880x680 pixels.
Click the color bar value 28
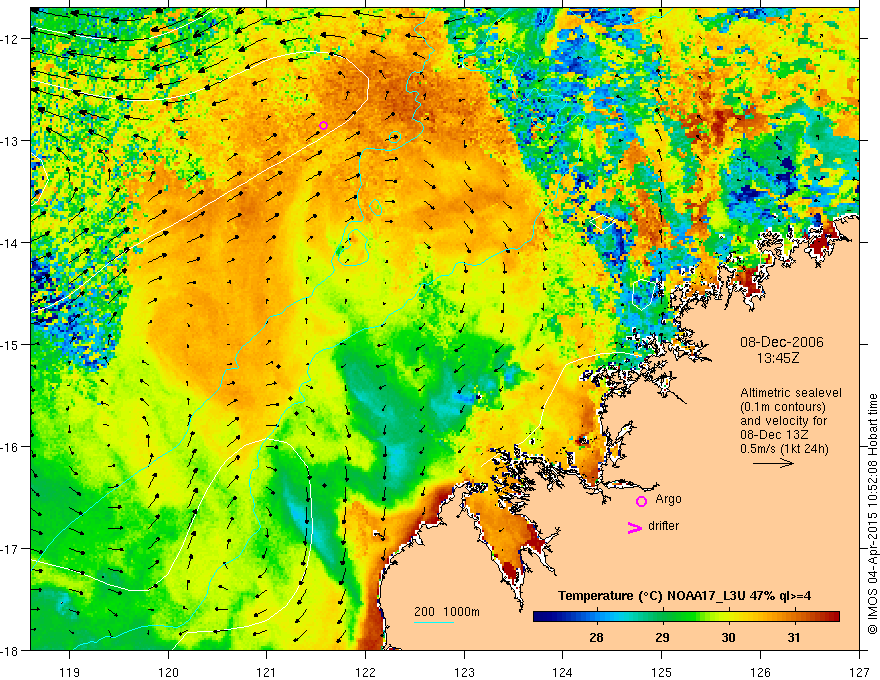click(596, 637)
